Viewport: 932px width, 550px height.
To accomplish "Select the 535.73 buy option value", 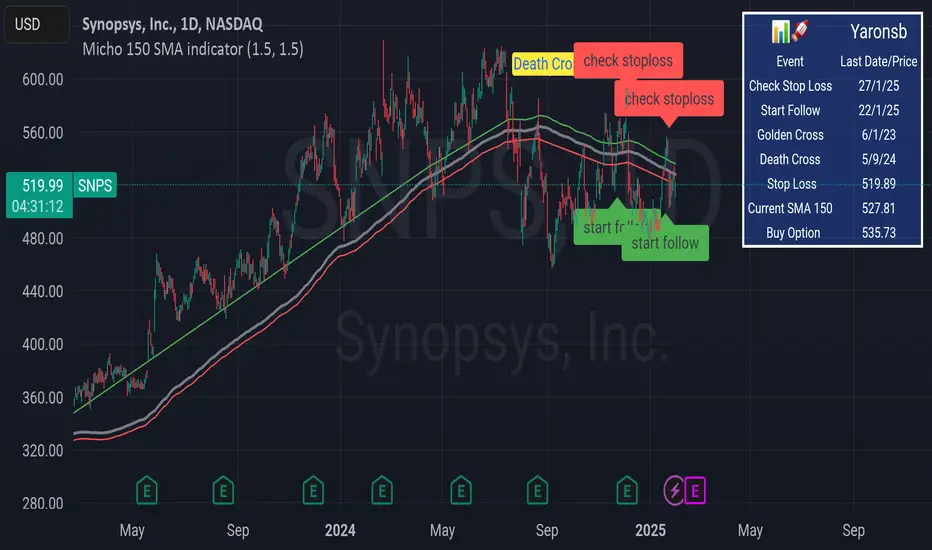I will pyautogui.click(x=879, y=232).
